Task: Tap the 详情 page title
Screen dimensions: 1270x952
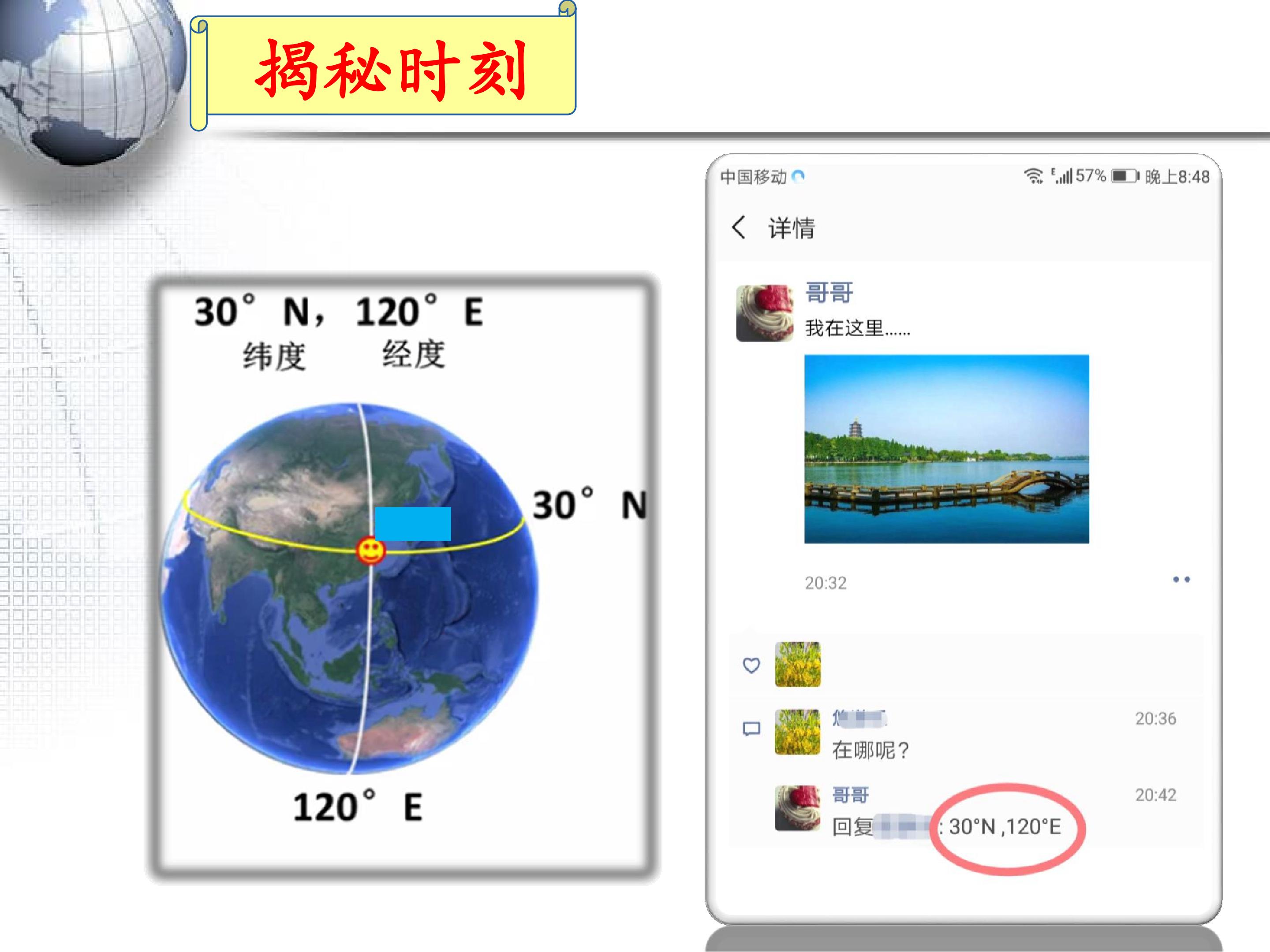Action: [792, 228]
